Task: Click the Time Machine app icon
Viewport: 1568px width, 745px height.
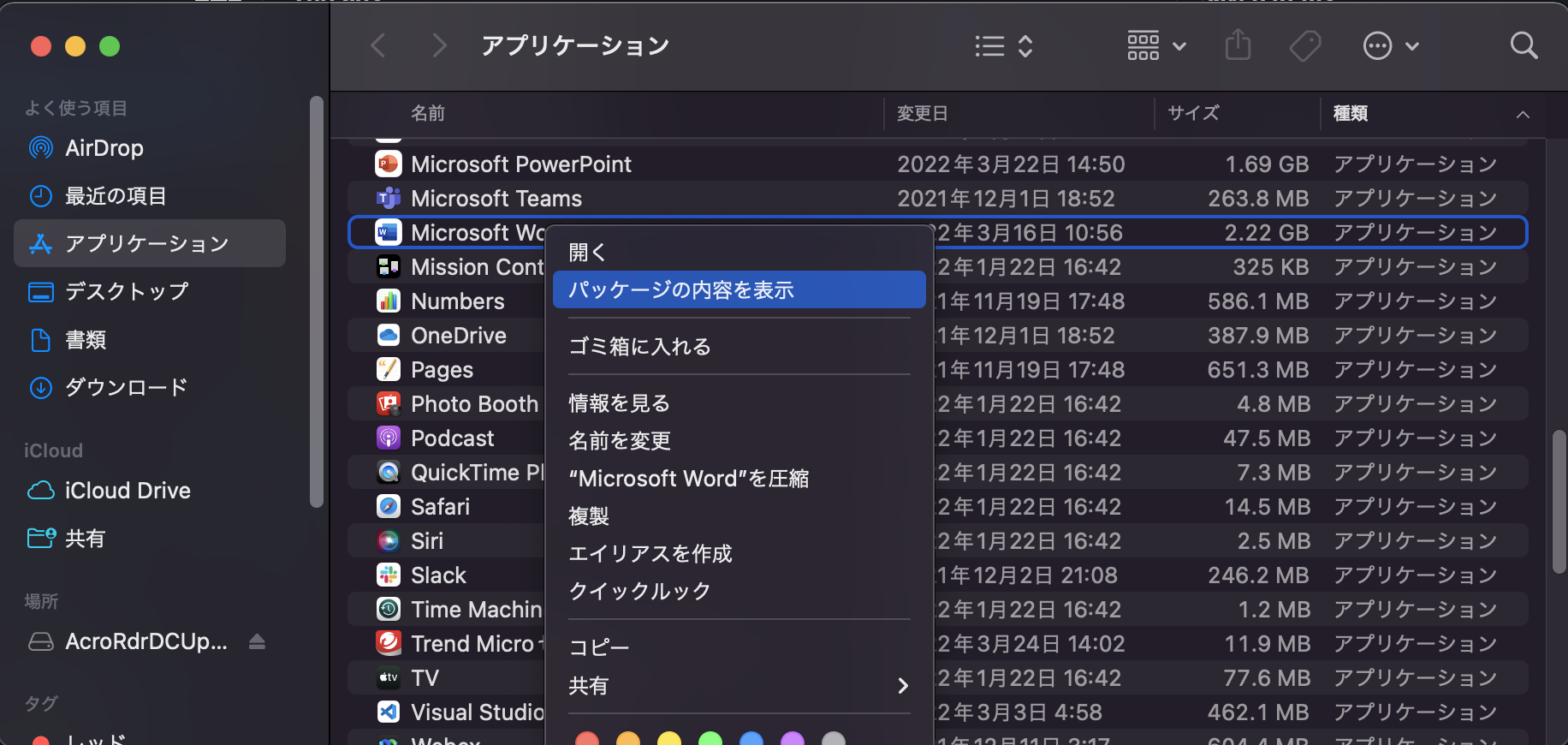Action: (x=389, y=609)
